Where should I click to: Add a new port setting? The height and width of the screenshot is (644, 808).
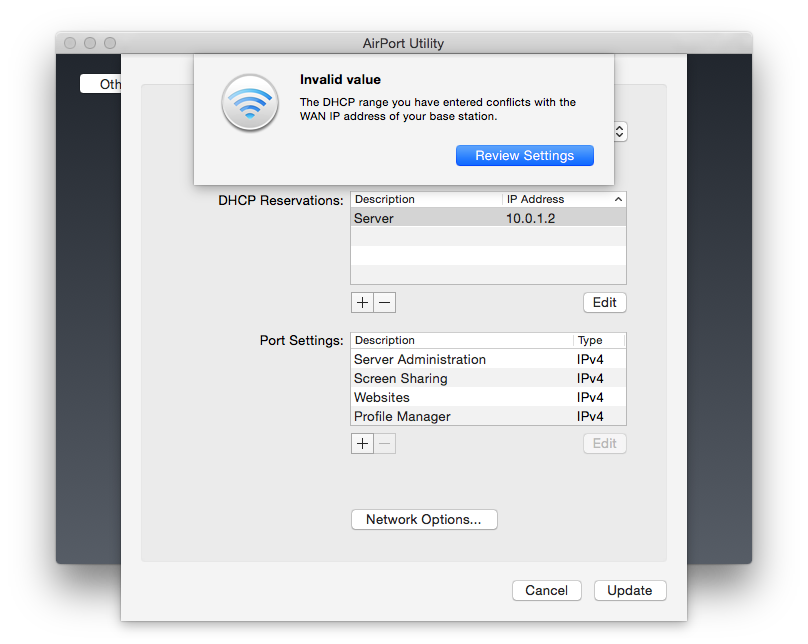click(x=362, y=444)
